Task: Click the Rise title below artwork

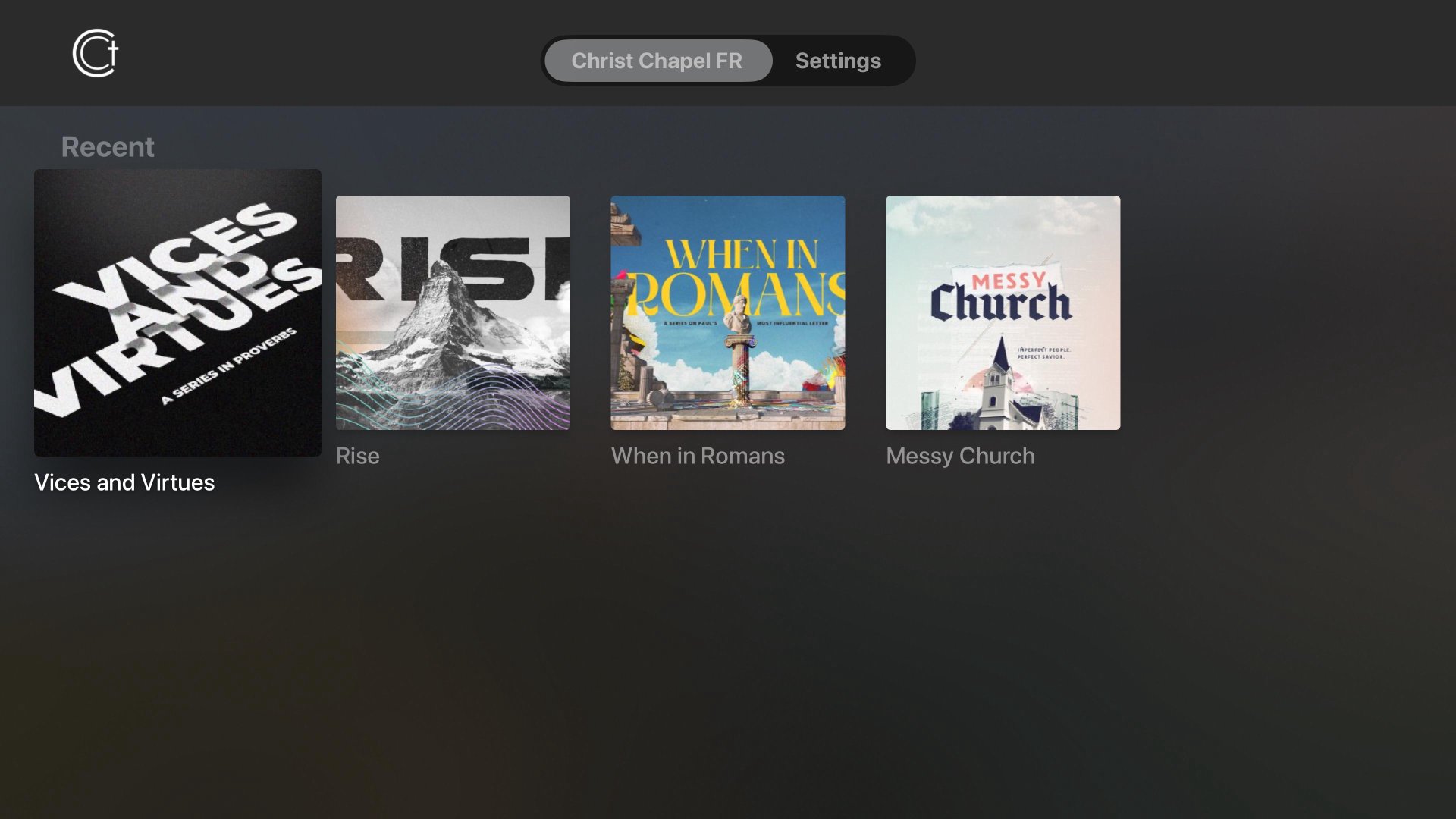Action: [x=357, y=456]
